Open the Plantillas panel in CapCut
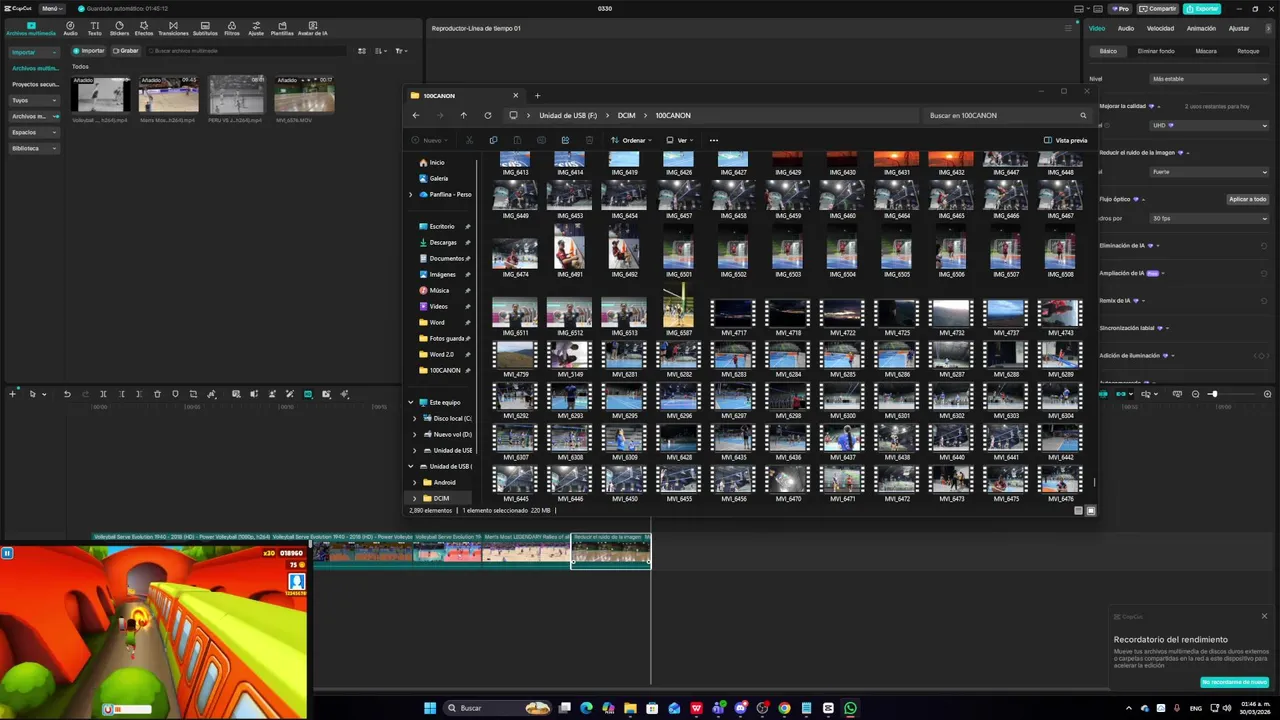Screen dimensions: 1280x720 (282, 28)
